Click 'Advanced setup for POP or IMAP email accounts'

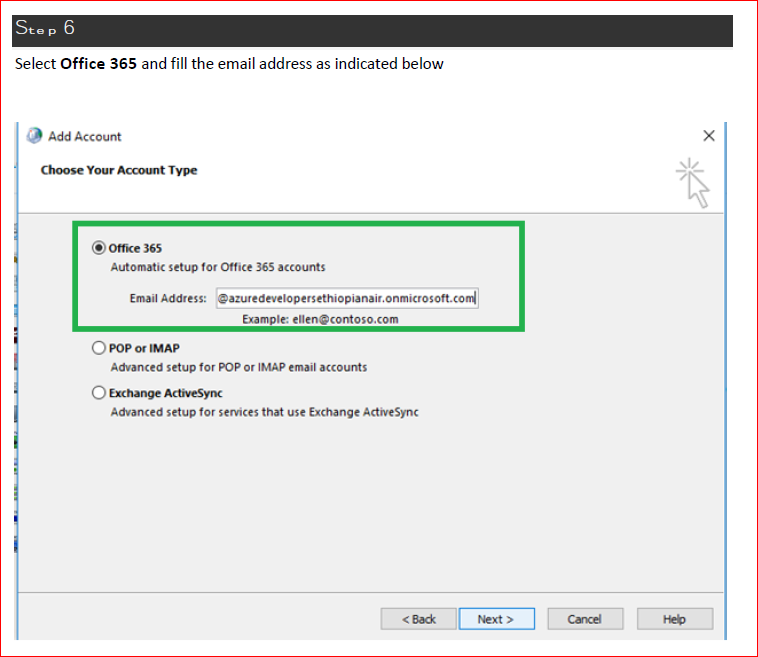click(x=239, y=367)
